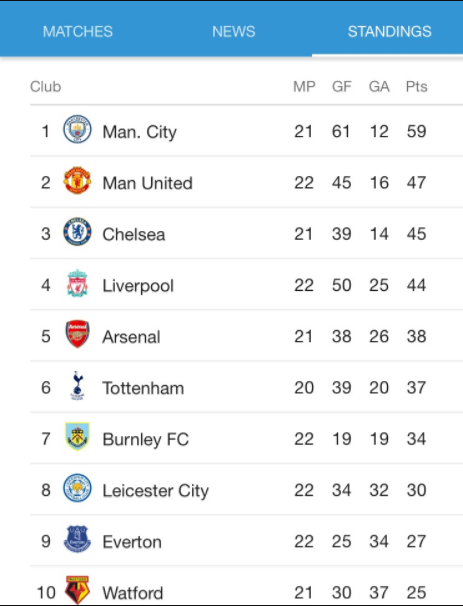This screenshot has width=463, height=606.
Task: Select Man. City's 59 points value
Action: [x=417, y=131]
